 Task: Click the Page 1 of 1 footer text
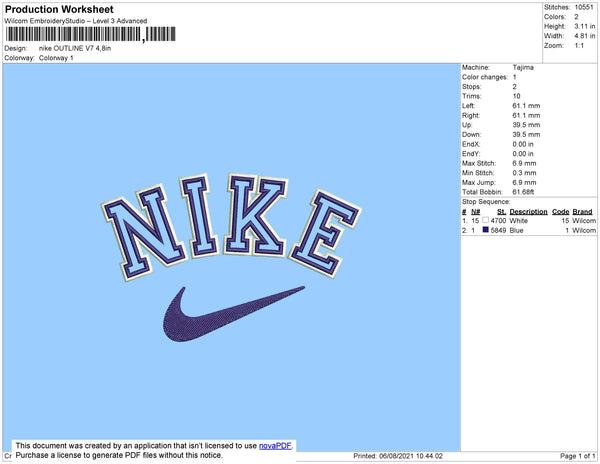coord(578,456)
